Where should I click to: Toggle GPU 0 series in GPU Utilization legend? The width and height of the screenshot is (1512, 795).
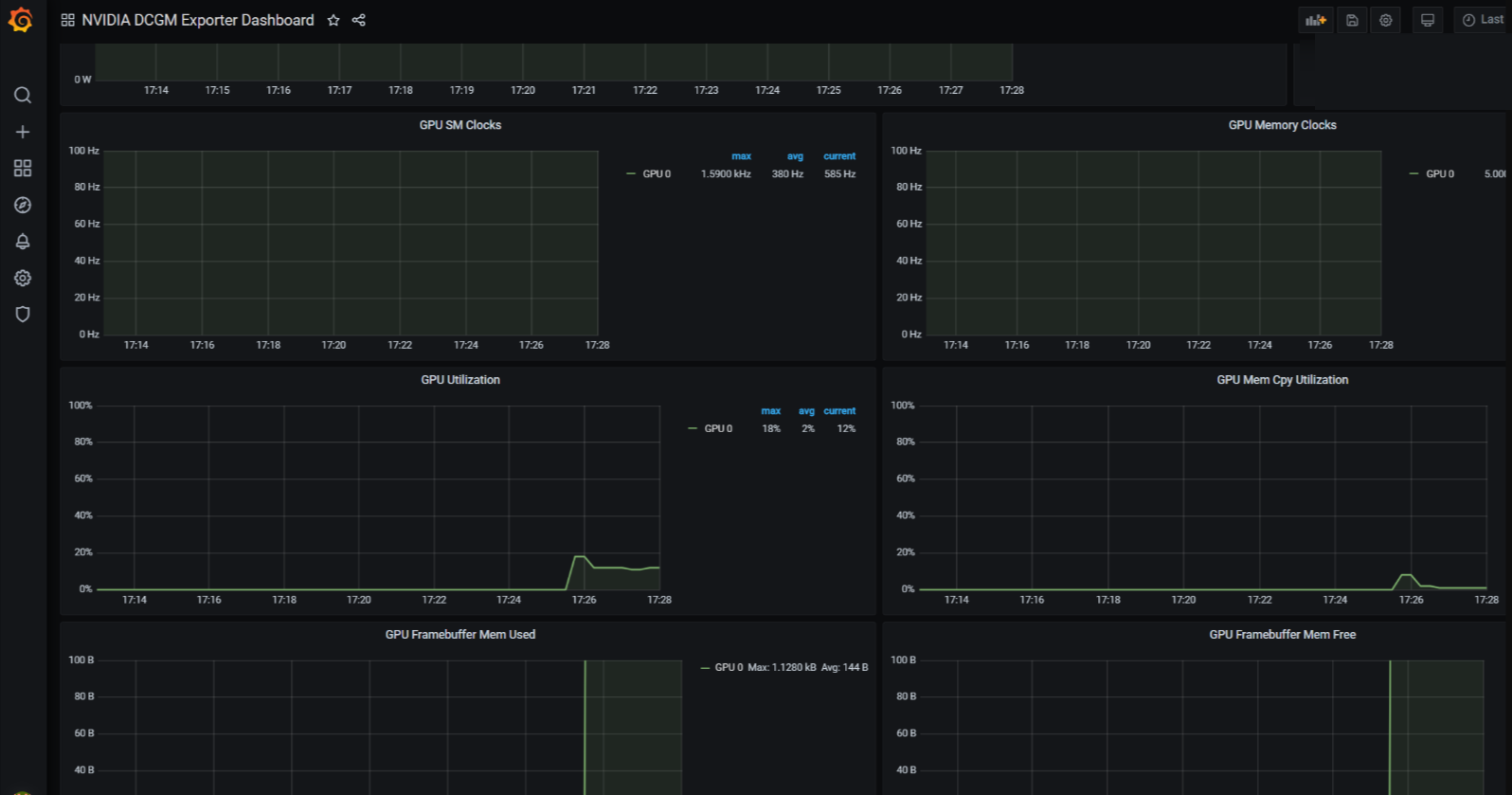tap(717, 429)
